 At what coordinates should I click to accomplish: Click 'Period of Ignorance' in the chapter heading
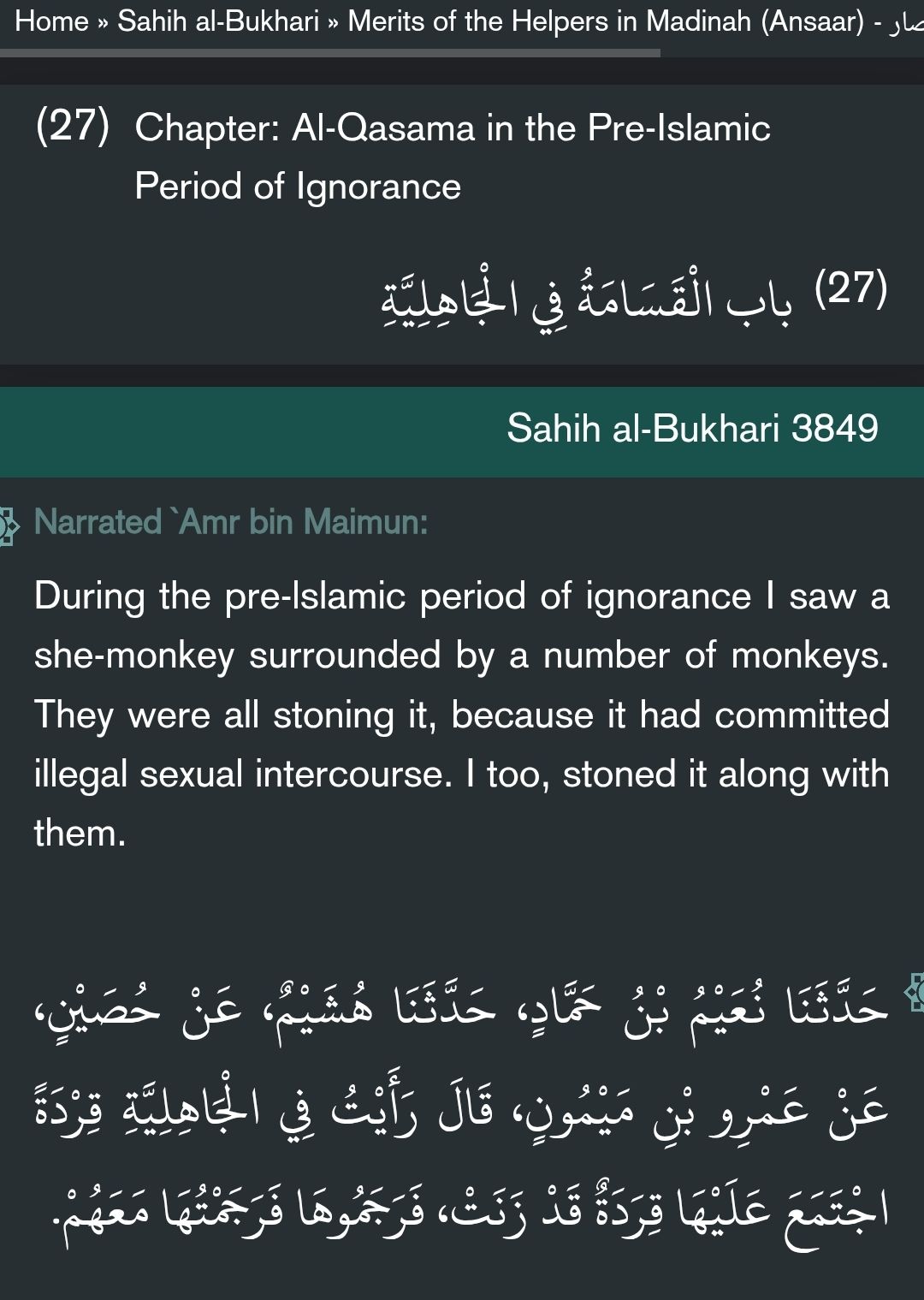[298, 187]
